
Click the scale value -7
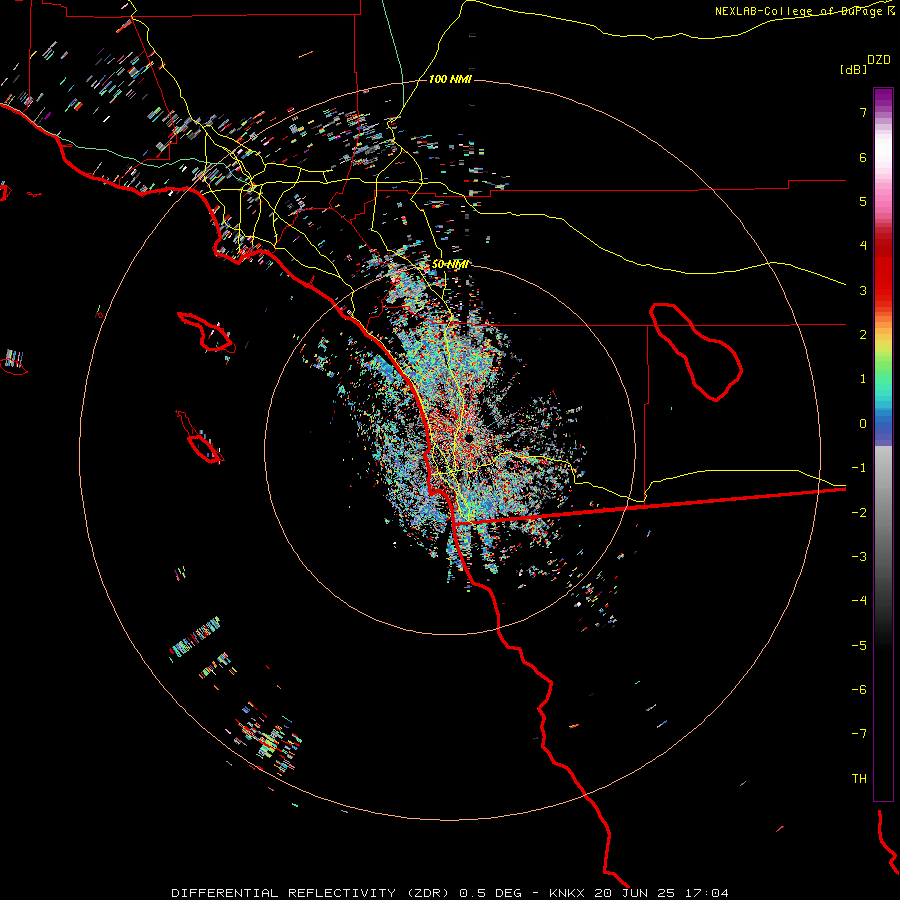(859, 734)
